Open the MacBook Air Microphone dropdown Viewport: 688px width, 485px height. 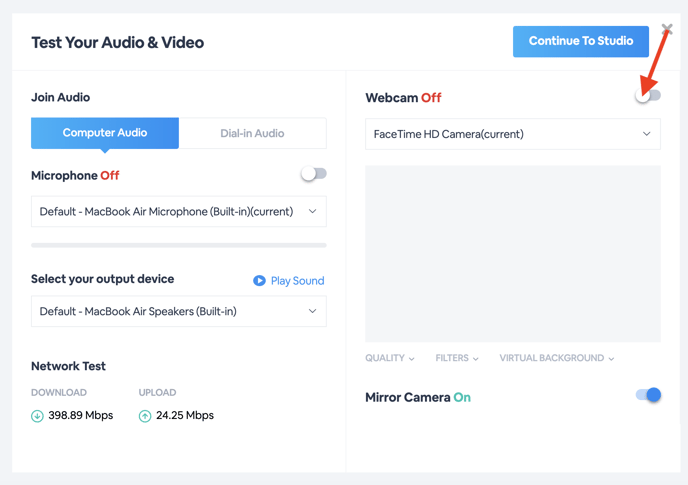click(x=179, y=212)
